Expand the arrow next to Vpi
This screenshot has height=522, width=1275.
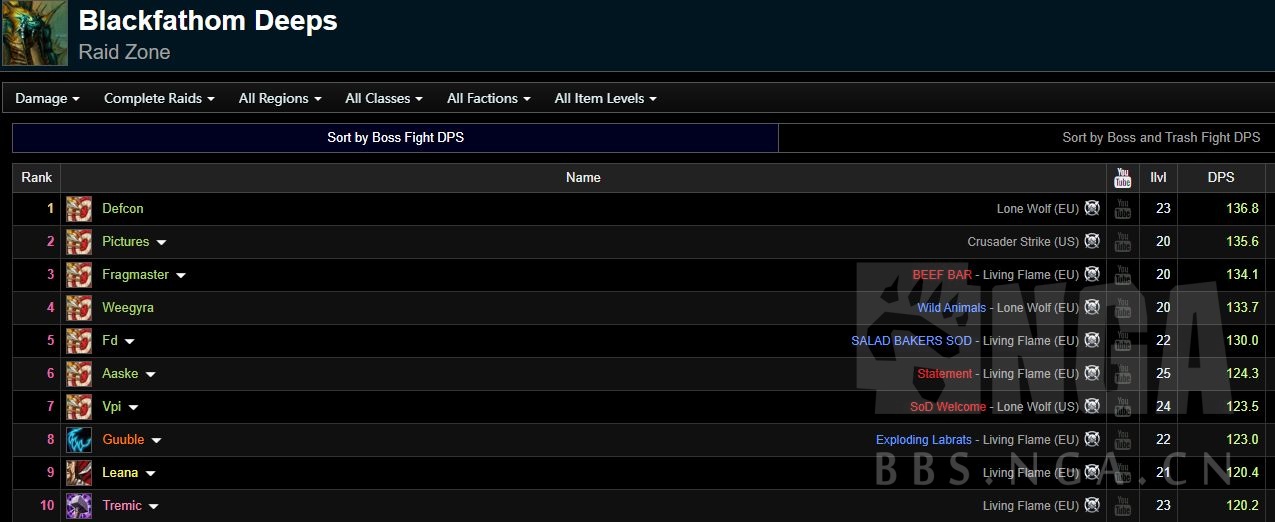(x=133, y=408)
